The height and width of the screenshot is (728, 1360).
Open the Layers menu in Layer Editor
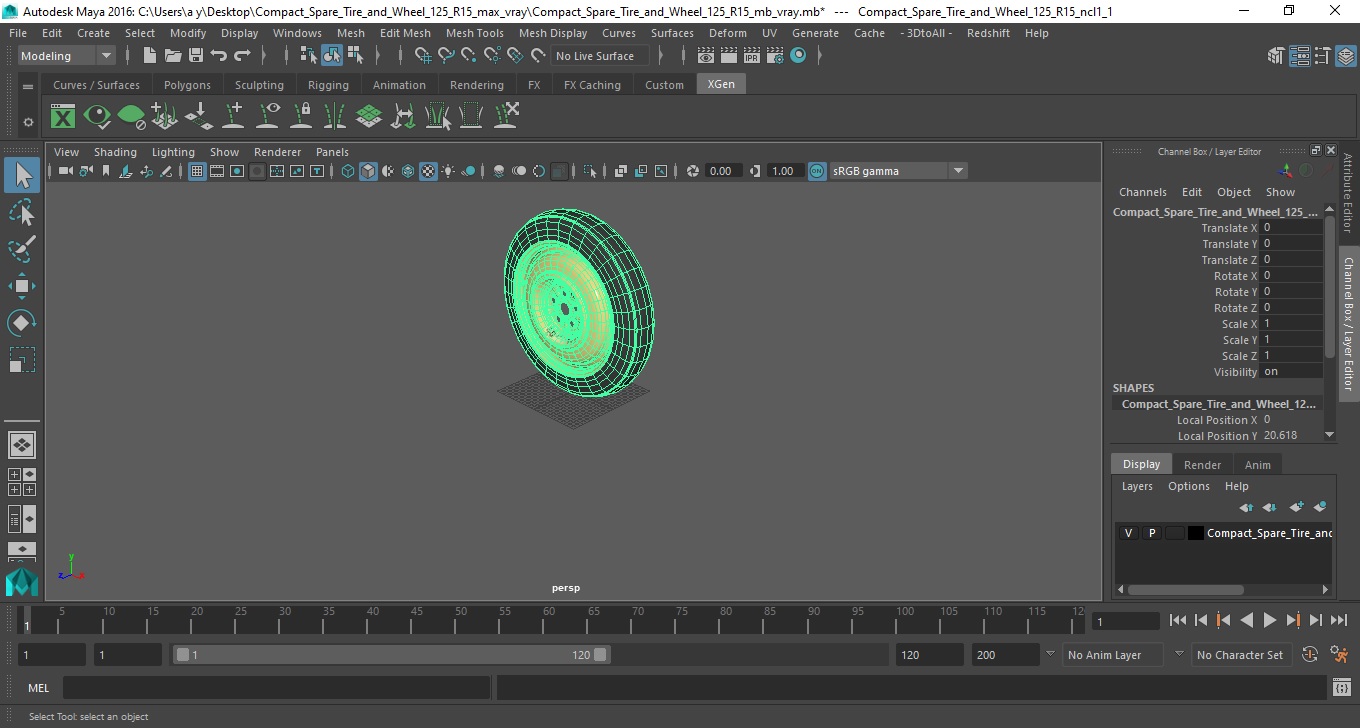[1137, 486]
